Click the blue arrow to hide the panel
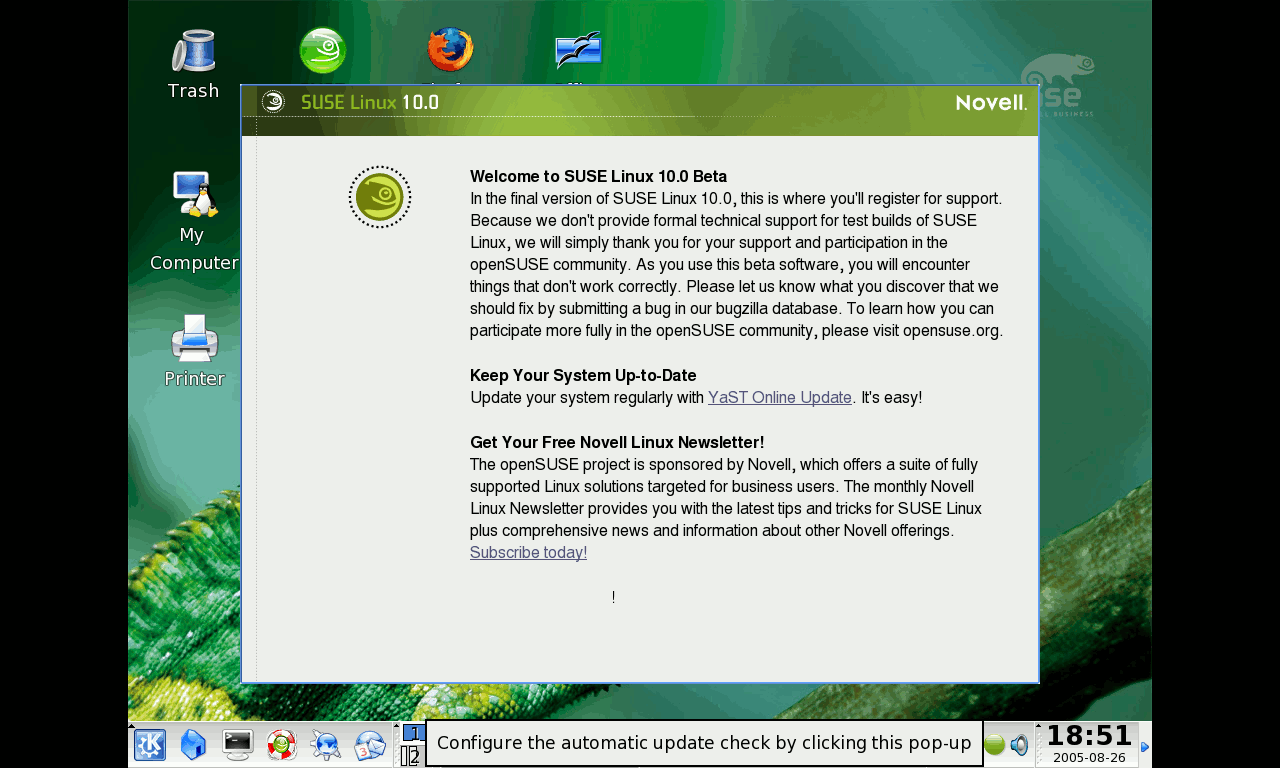This screenshot has height=768, width=1280. [x=1145, y=746]
